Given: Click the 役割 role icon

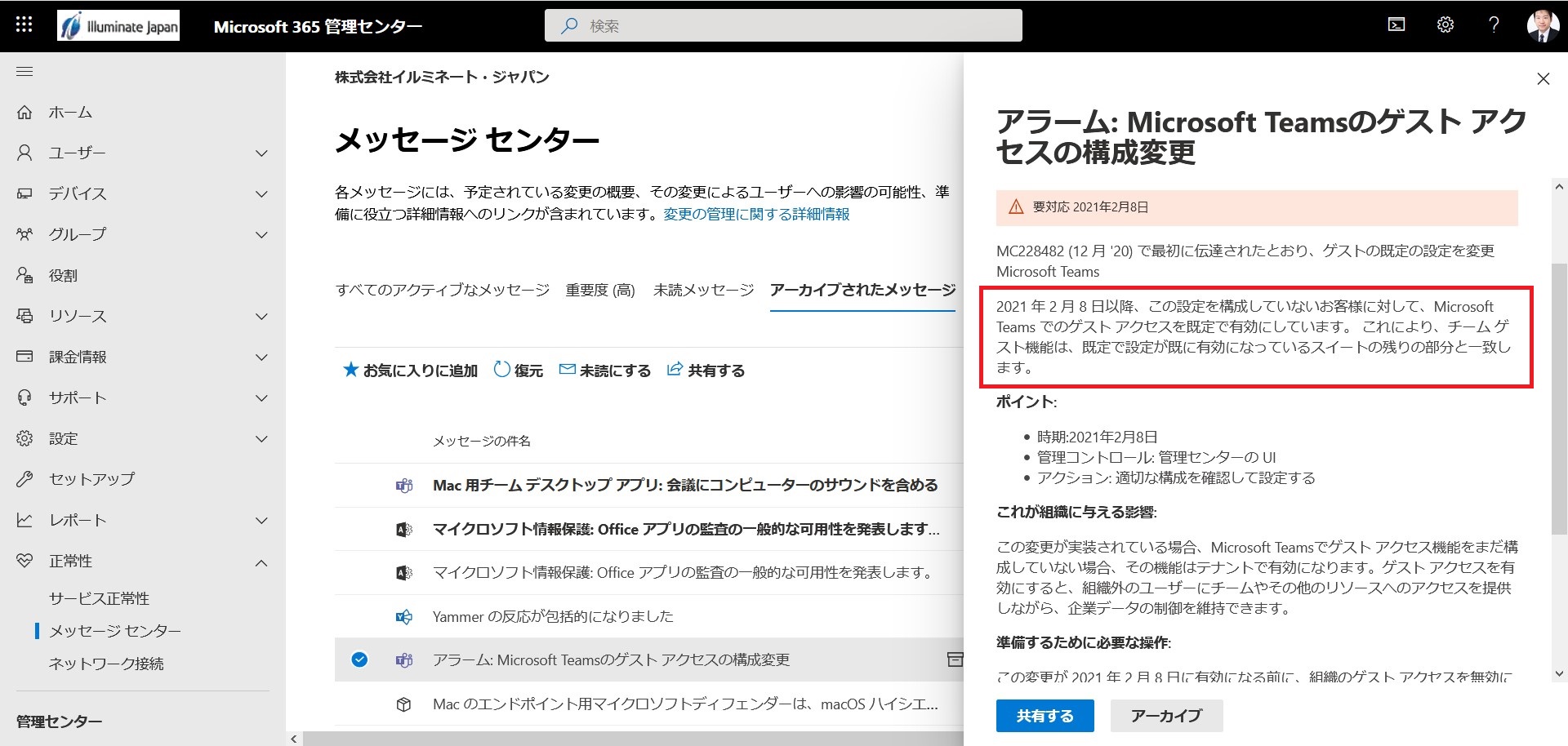Looking at the screenshot, I should click(x=24, y=275).
